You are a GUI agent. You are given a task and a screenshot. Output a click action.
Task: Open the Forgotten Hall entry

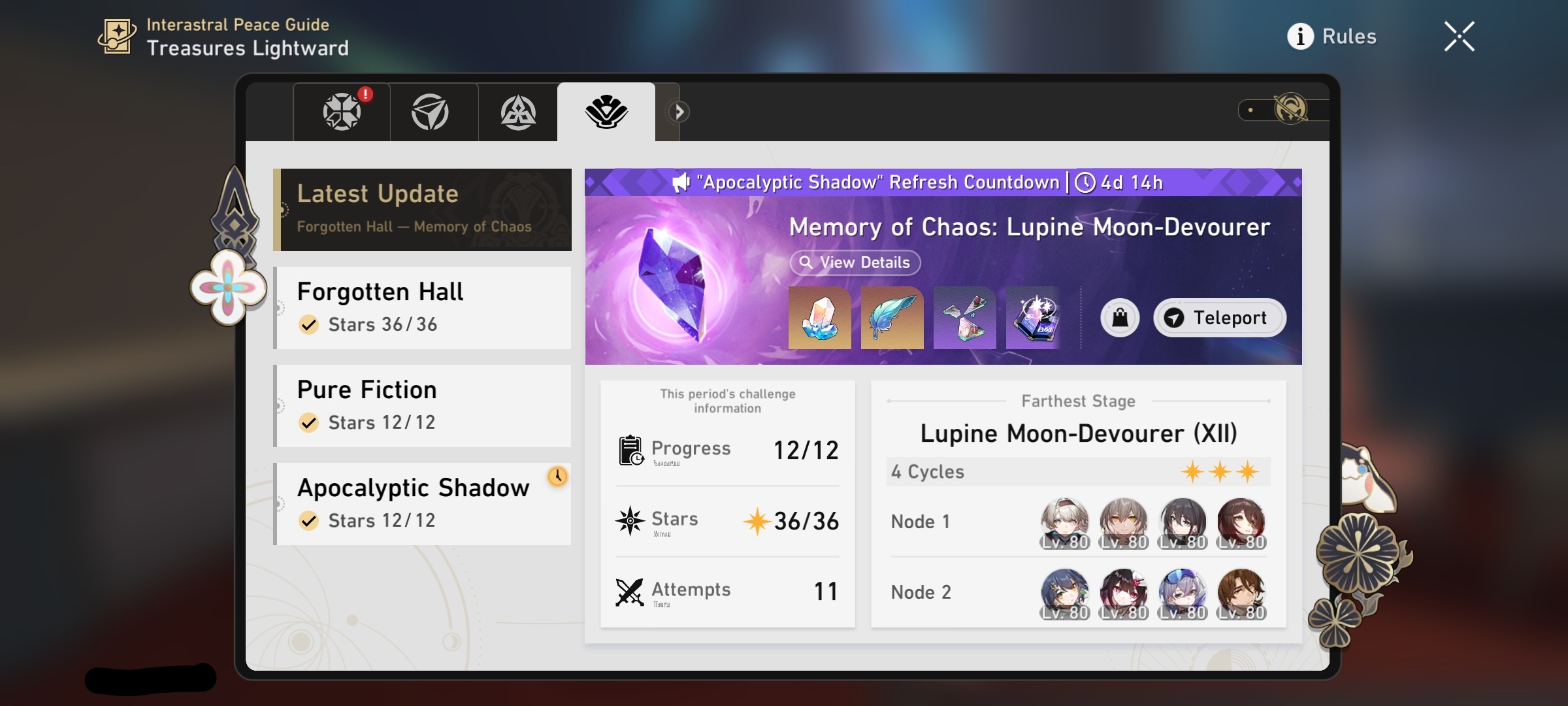pyautogui.click(x=422, y=307)
